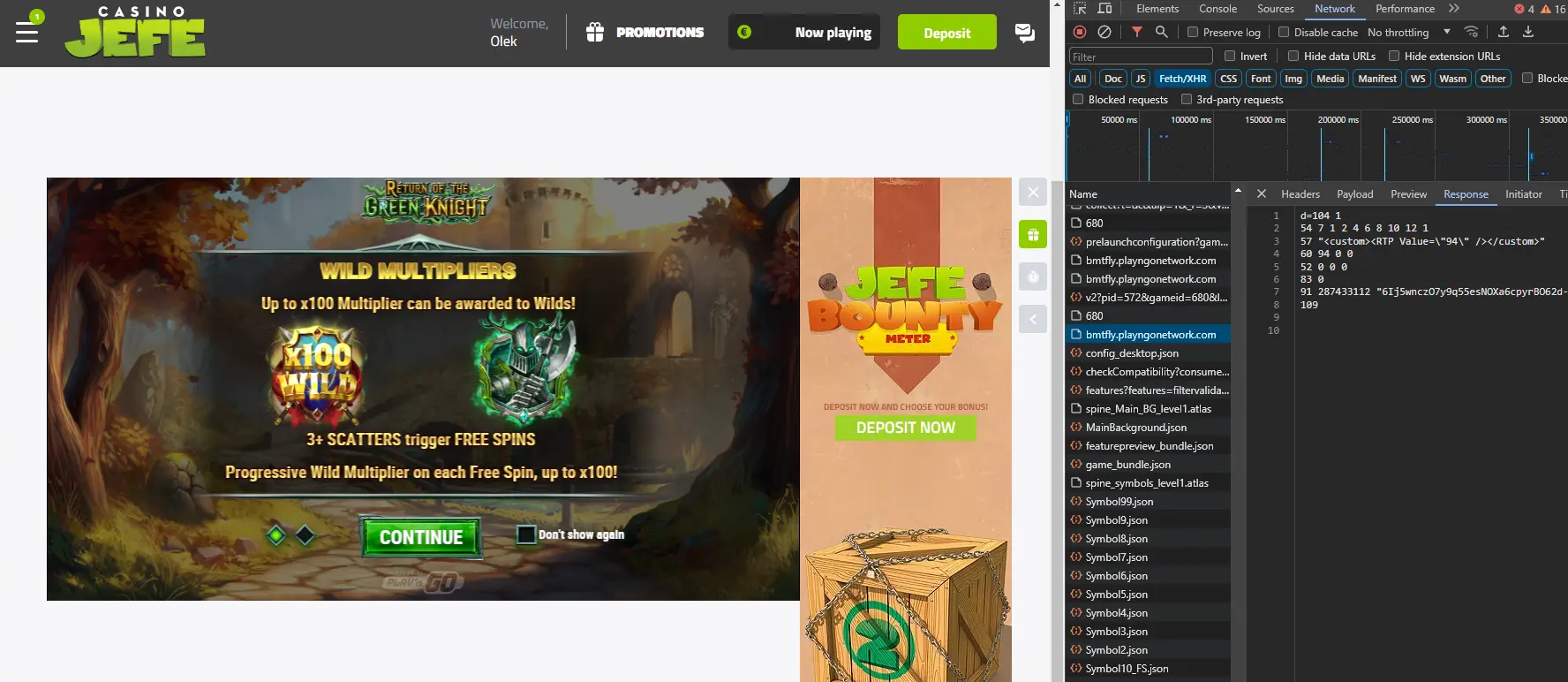Viewport: 1568px width, 682px height.
Task: Enable Preserve log checkbox
Action: 1193,32
